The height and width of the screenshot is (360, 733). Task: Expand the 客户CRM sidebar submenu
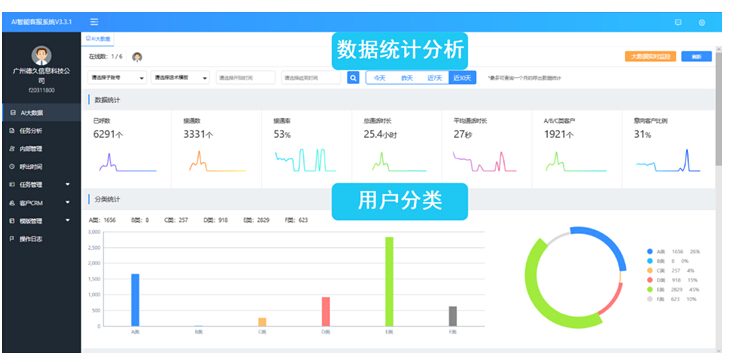click(41, 203)
